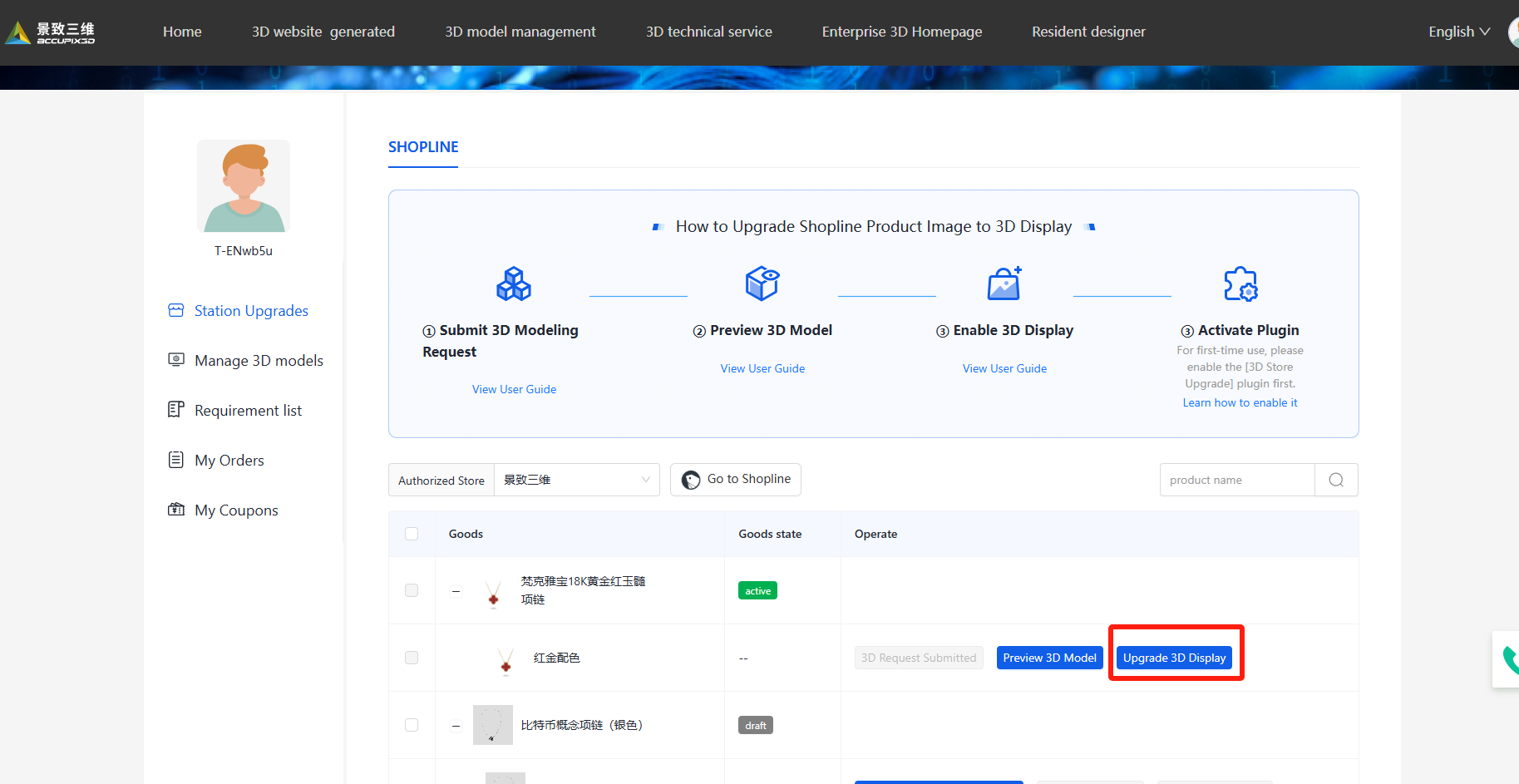1519x784 pixels.
Task: Check the 红金配色 row checkbox
Action: click(412, 658)
